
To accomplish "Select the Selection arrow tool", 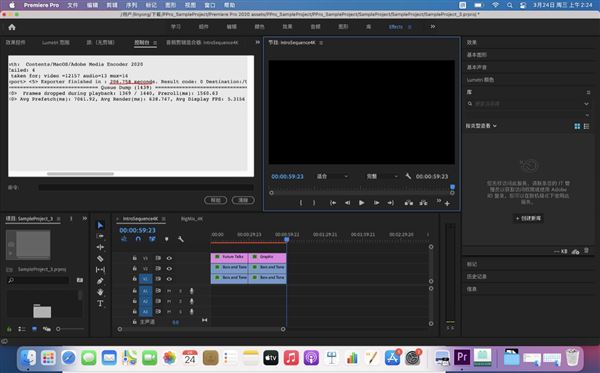I will pos(100,225).
